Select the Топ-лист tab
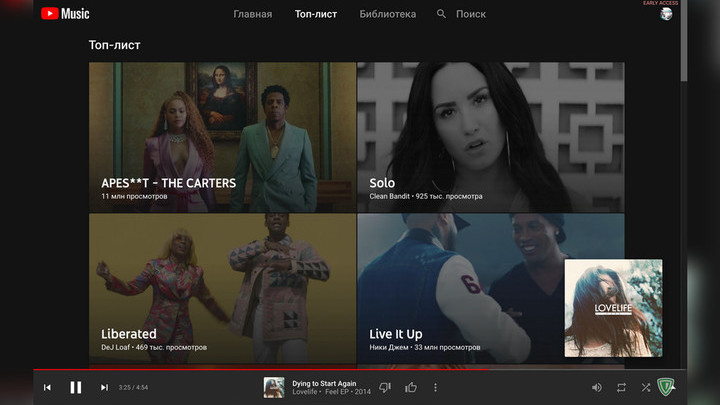 pos(316,14)
